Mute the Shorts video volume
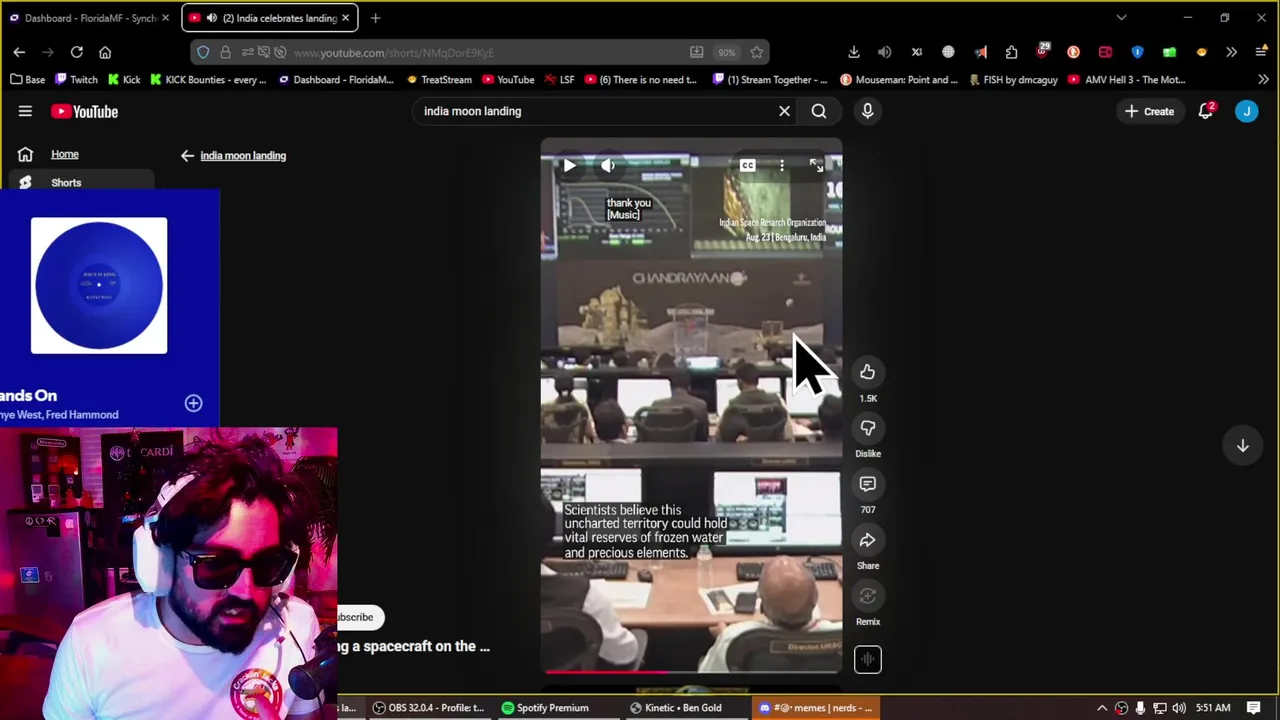This screenshot has height=720, width=1280. tap(608, 166)
